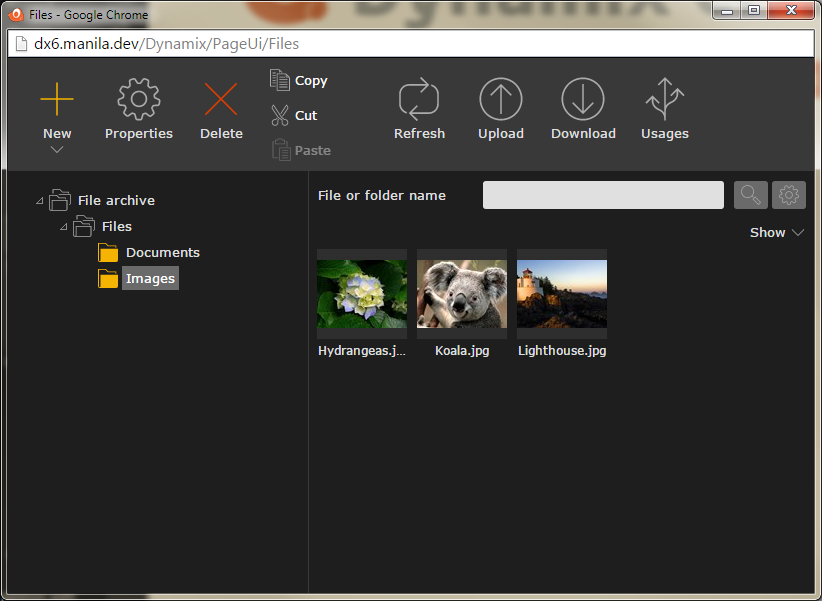Open the Usages tool
822x601 pixels.
665,100
